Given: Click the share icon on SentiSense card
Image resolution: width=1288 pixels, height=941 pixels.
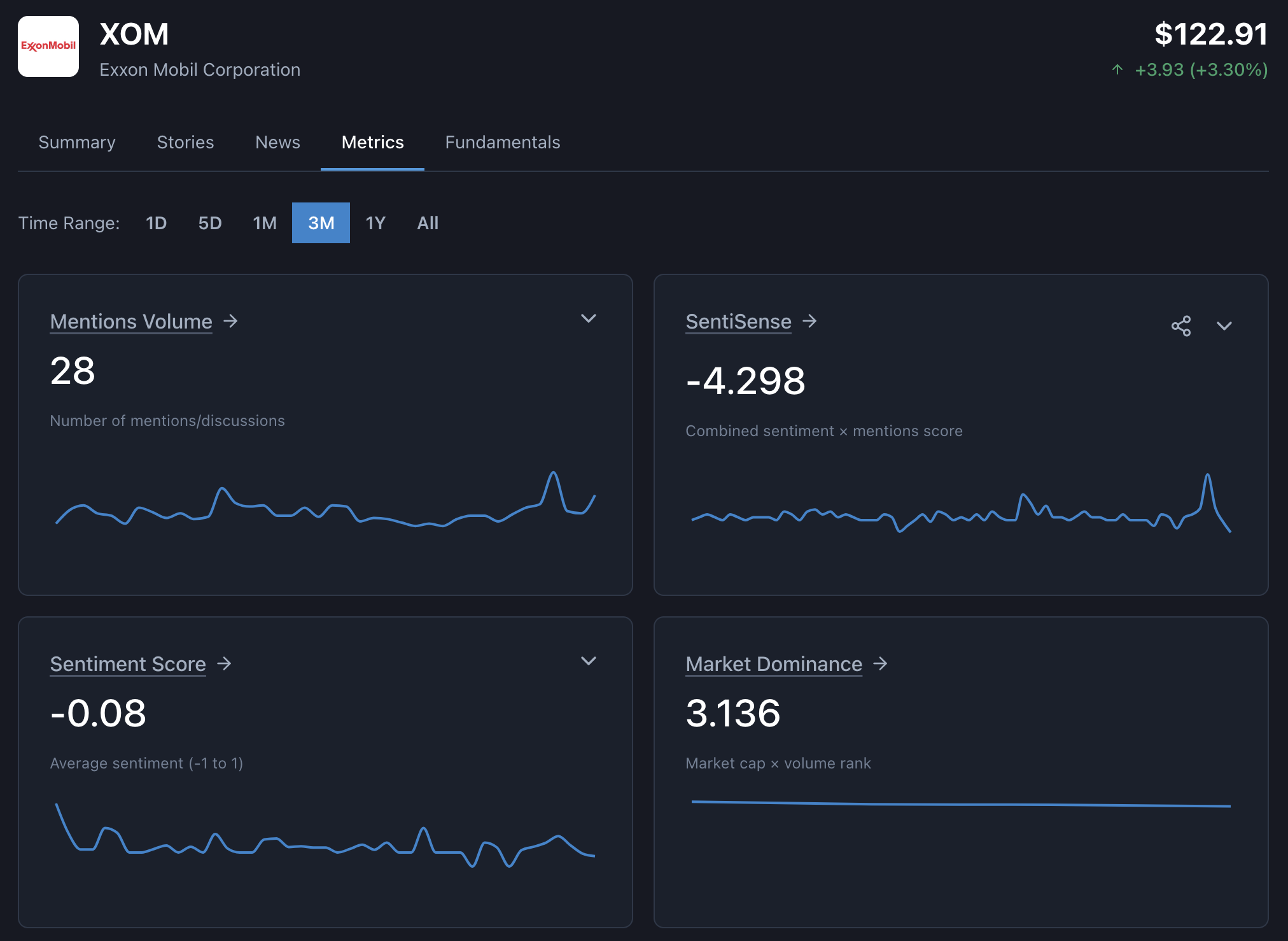Looking at the screenshot, I should [1182, 326].
